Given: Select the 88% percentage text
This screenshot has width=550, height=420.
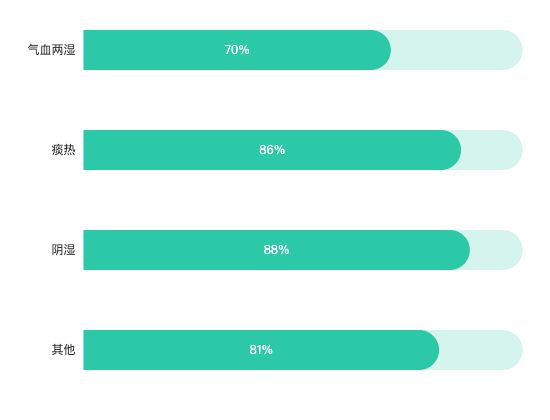Looking at the screenshot, I should 276,250.
